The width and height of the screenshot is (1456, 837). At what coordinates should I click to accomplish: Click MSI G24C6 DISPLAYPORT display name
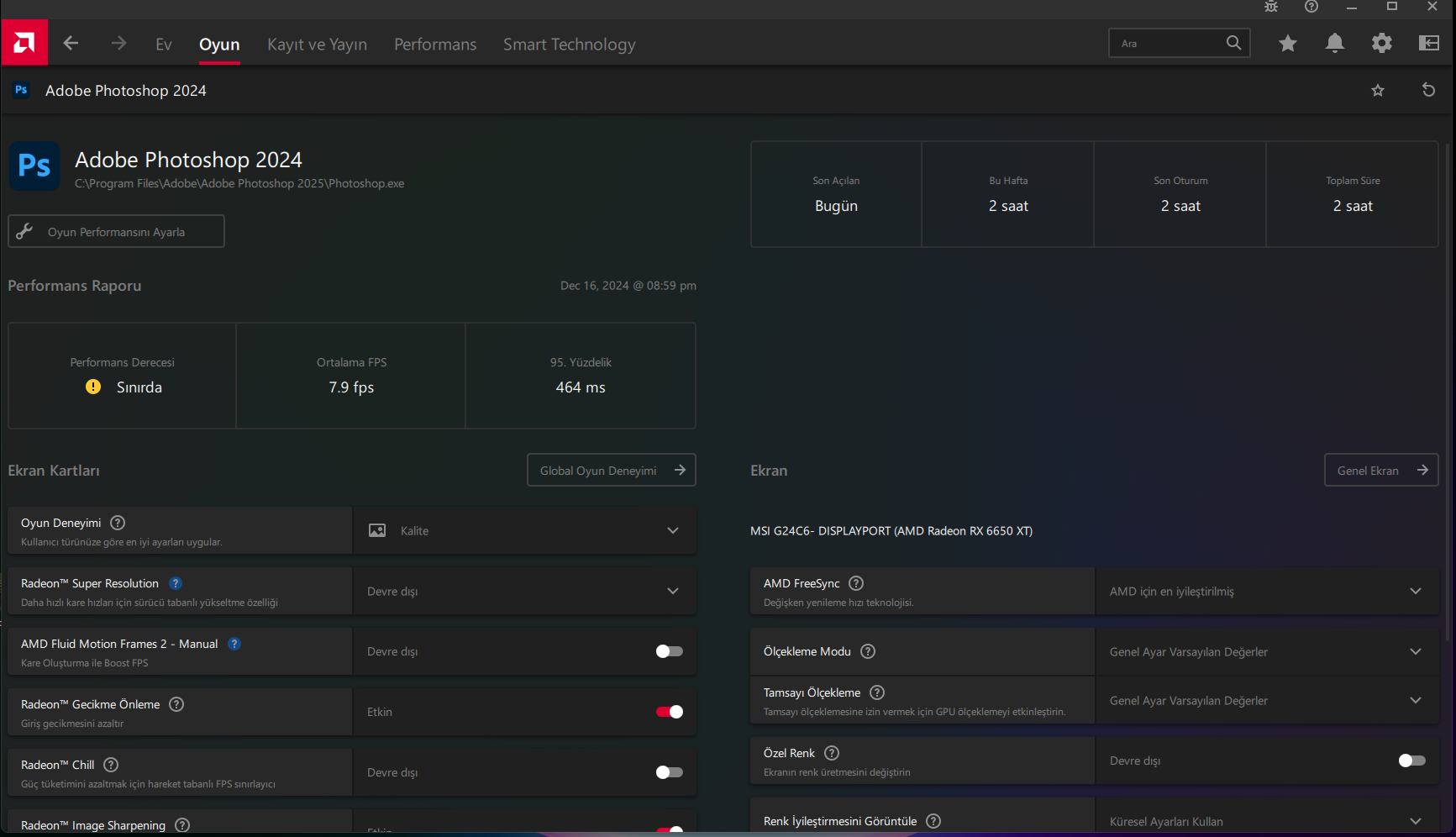coord(891,530)
